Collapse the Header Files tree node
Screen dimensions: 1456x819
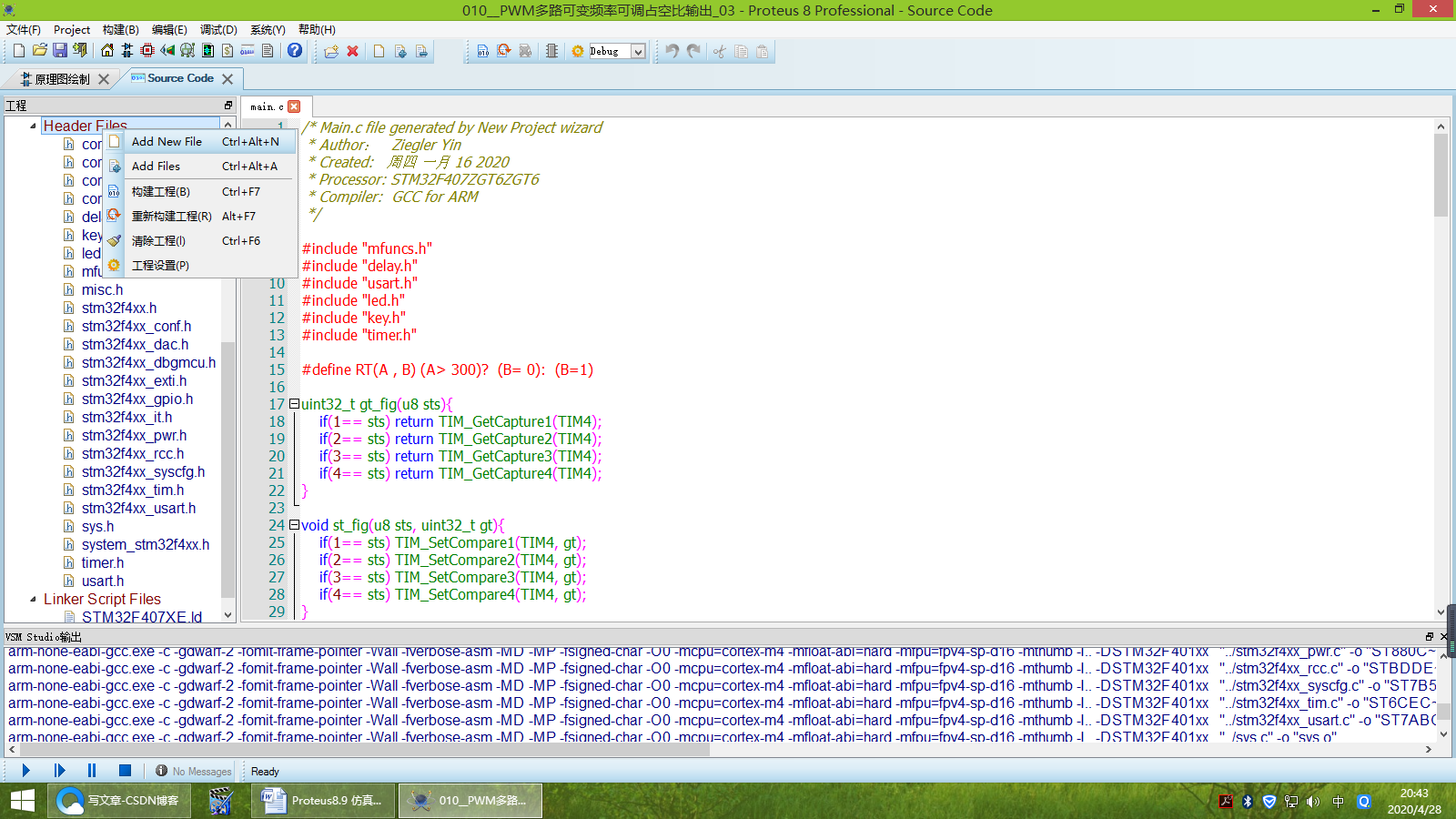33,126
